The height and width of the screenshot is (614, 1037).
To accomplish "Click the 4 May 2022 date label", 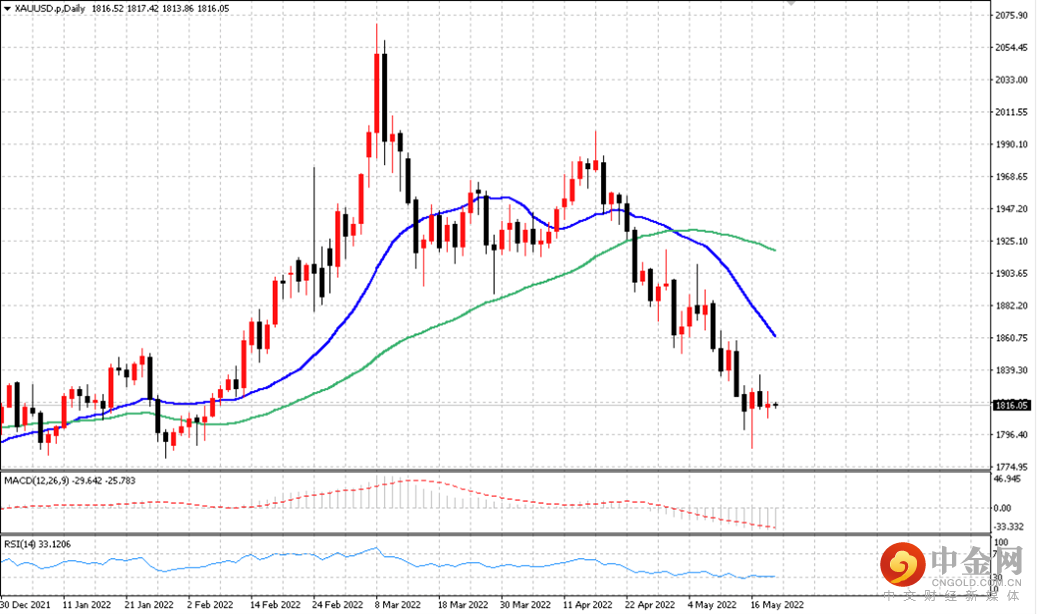I will click(x=712, y=605).
